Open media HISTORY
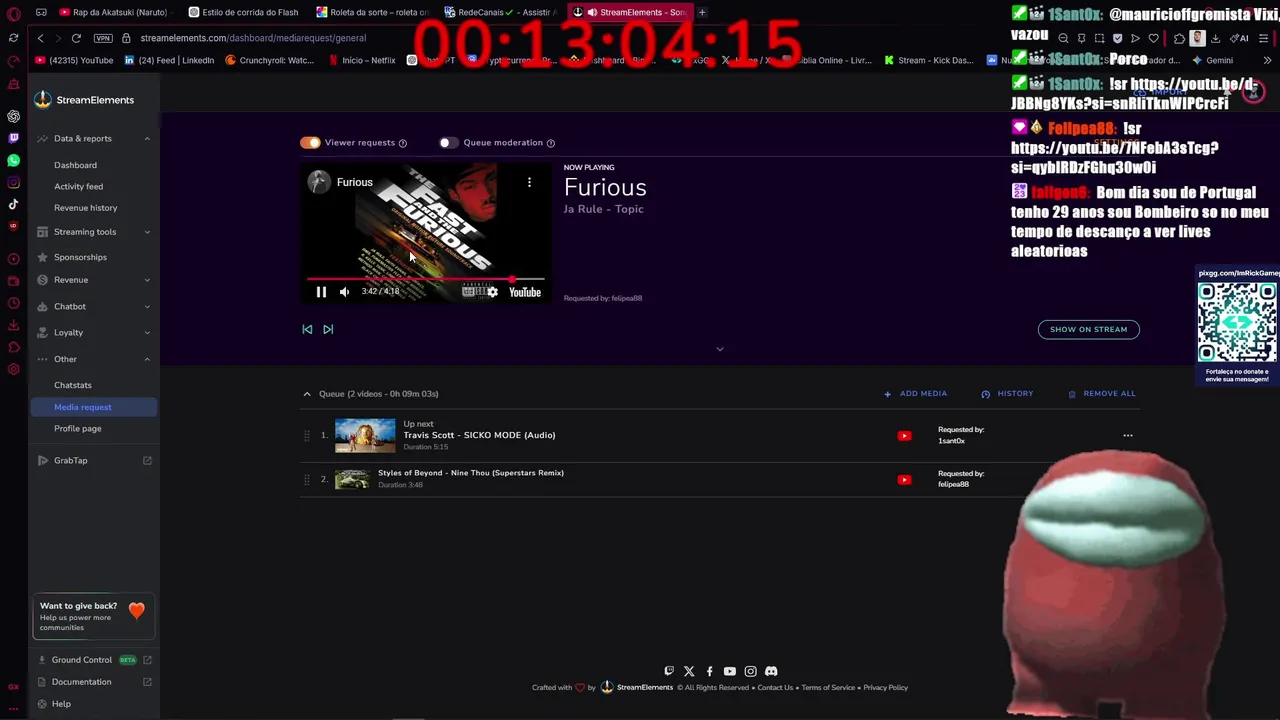This screenshot has height=720, width=1280. pos(1007,394)
